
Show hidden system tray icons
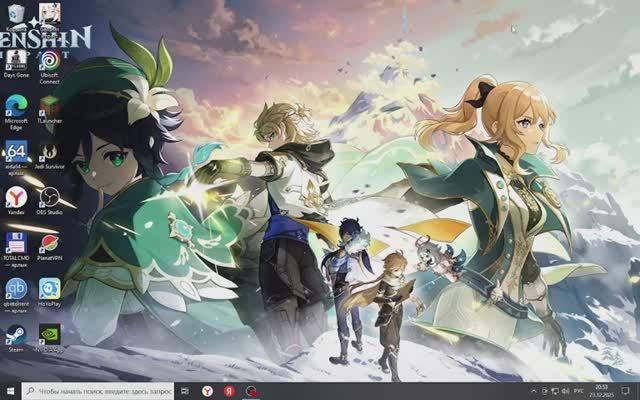click(533, 391)
